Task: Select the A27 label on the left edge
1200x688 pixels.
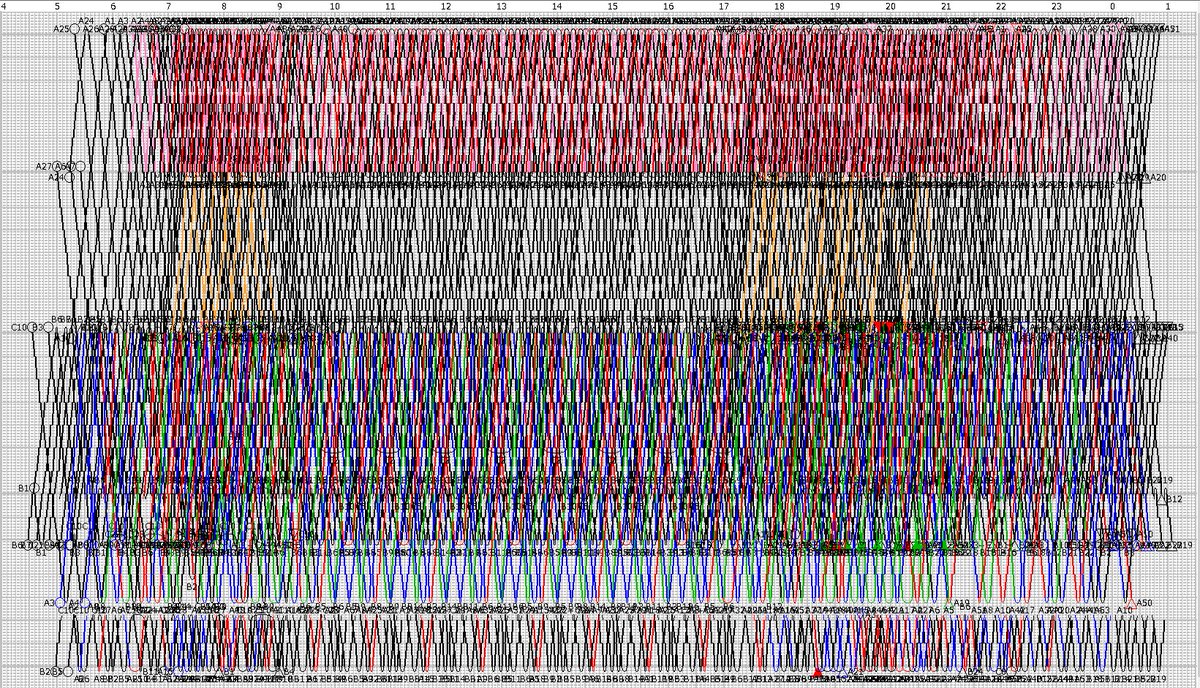Action: (x=44, y=166)
